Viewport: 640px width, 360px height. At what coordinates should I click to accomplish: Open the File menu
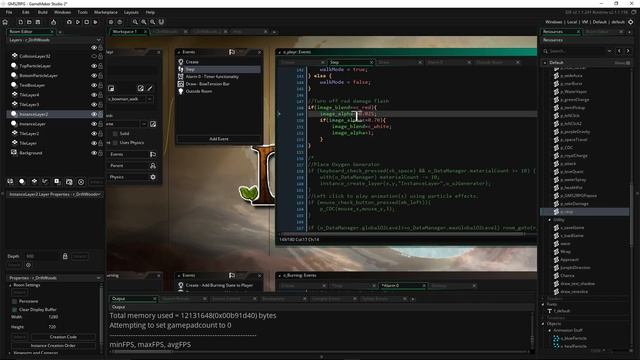(x=9, y=12)
